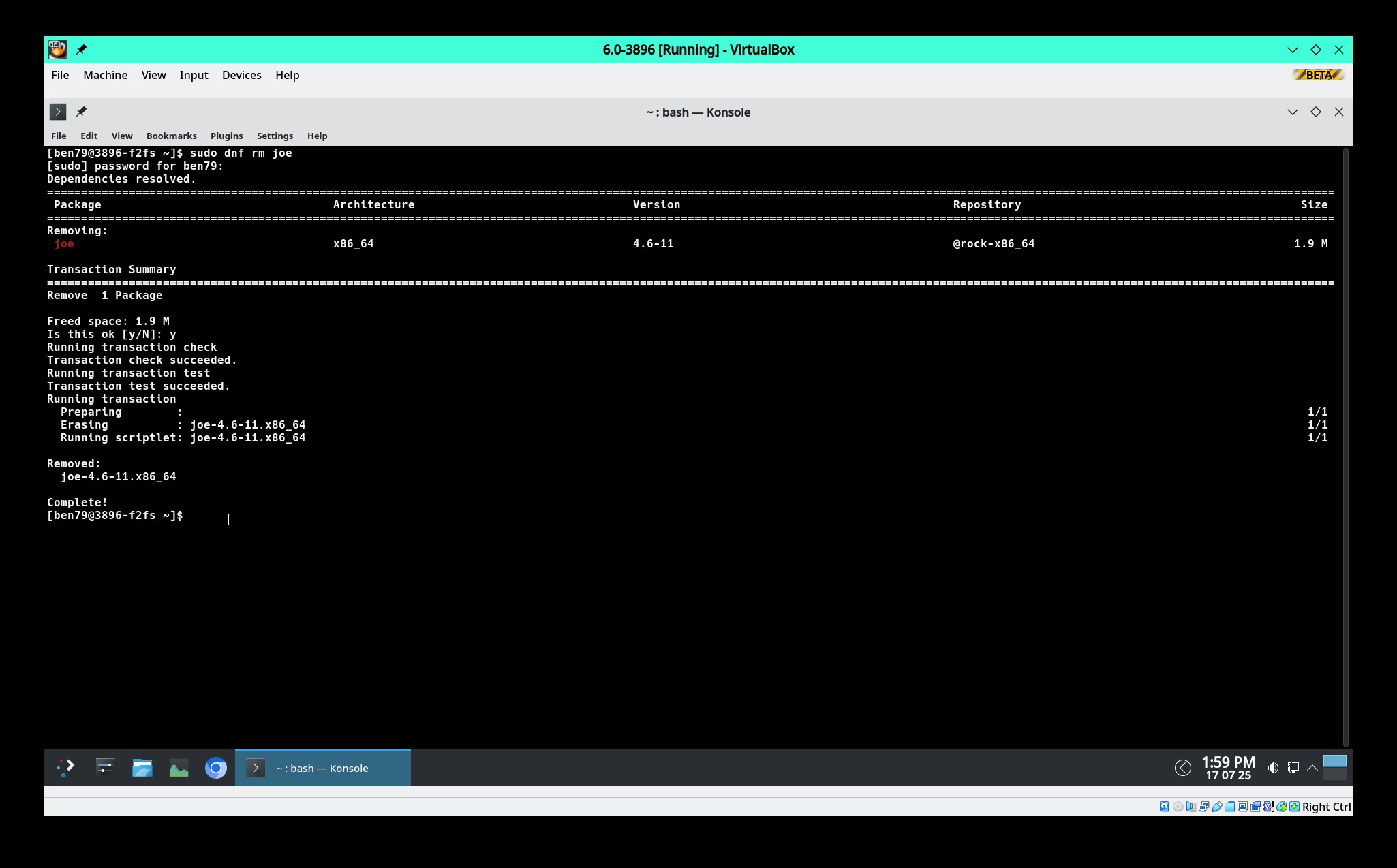Open Konsole Plugins menu
Screen dimensions: 1397x868
coord(226,136)
